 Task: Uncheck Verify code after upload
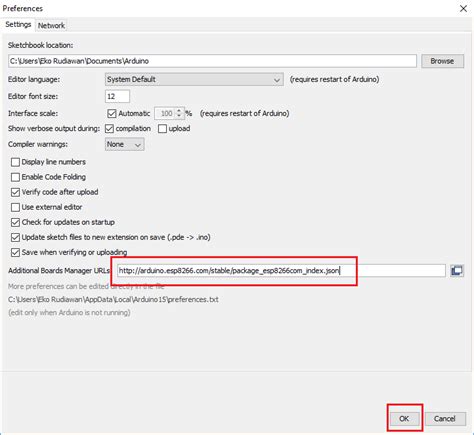pyautogui.click(x=15, y=192)
